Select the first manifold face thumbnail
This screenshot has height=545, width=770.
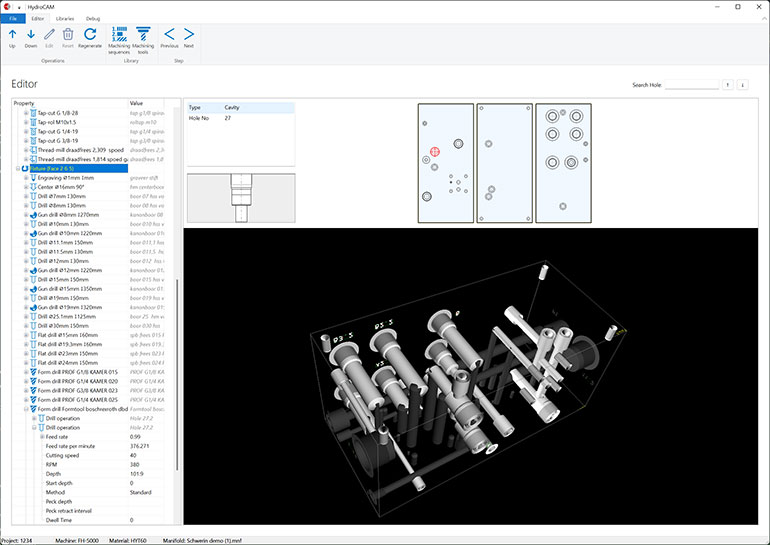point(446,163)
